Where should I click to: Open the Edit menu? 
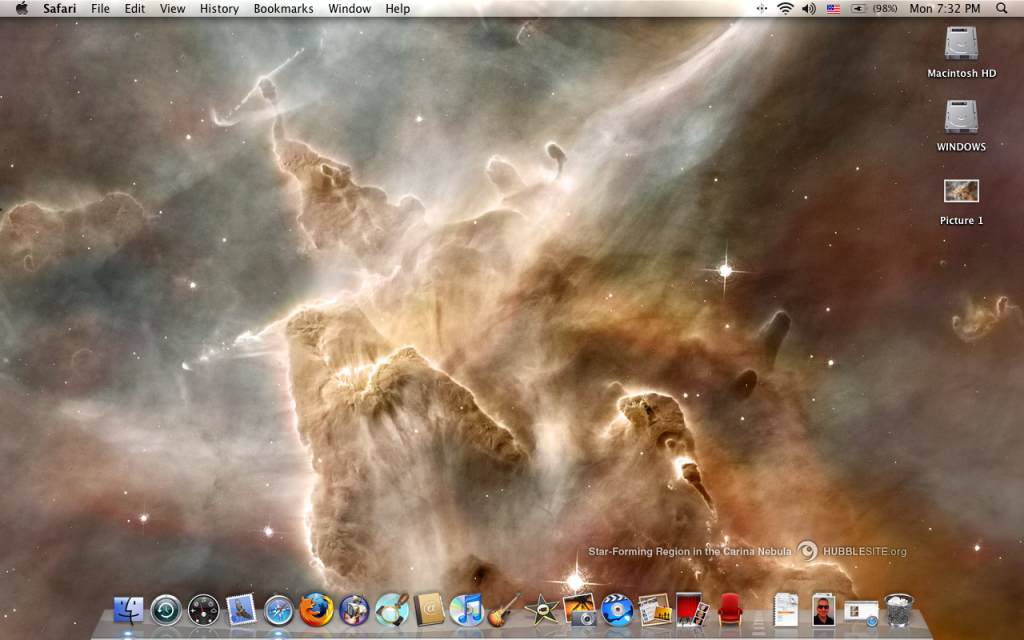coord(135,8)
